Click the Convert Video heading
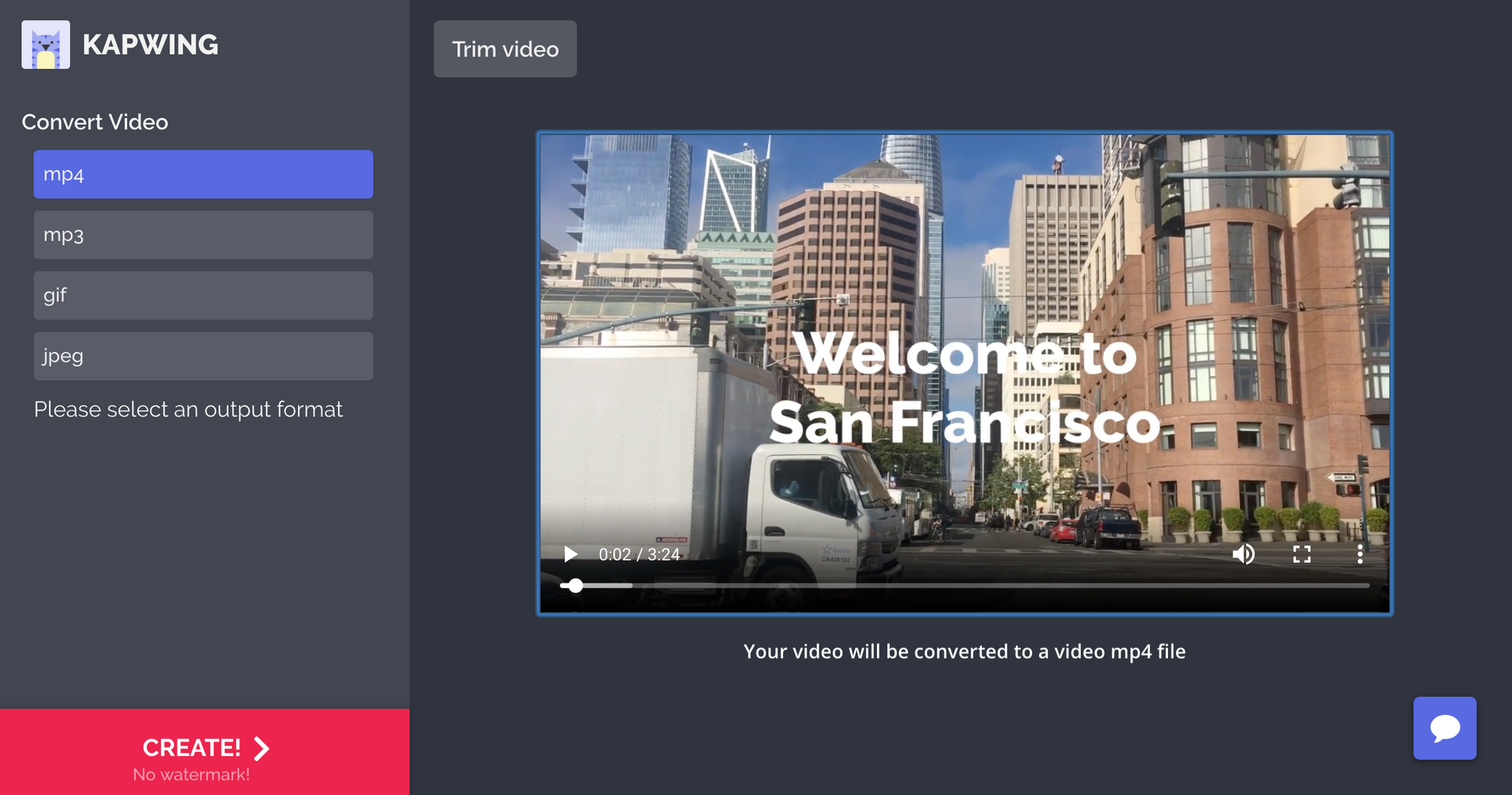1512x795 pixels. tap(94, 122)
